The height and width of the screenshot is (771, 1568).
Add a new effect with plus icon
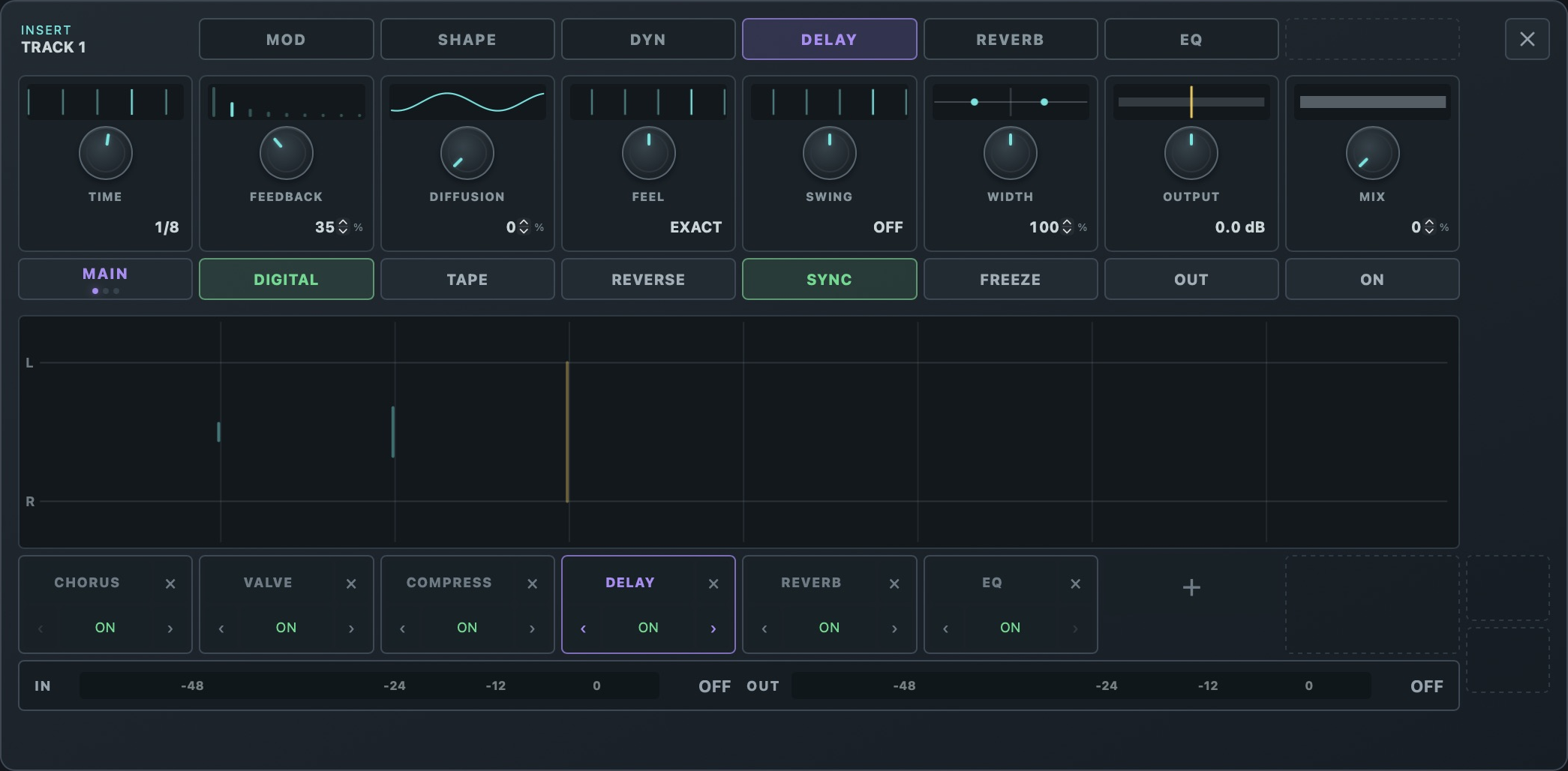1191,587
